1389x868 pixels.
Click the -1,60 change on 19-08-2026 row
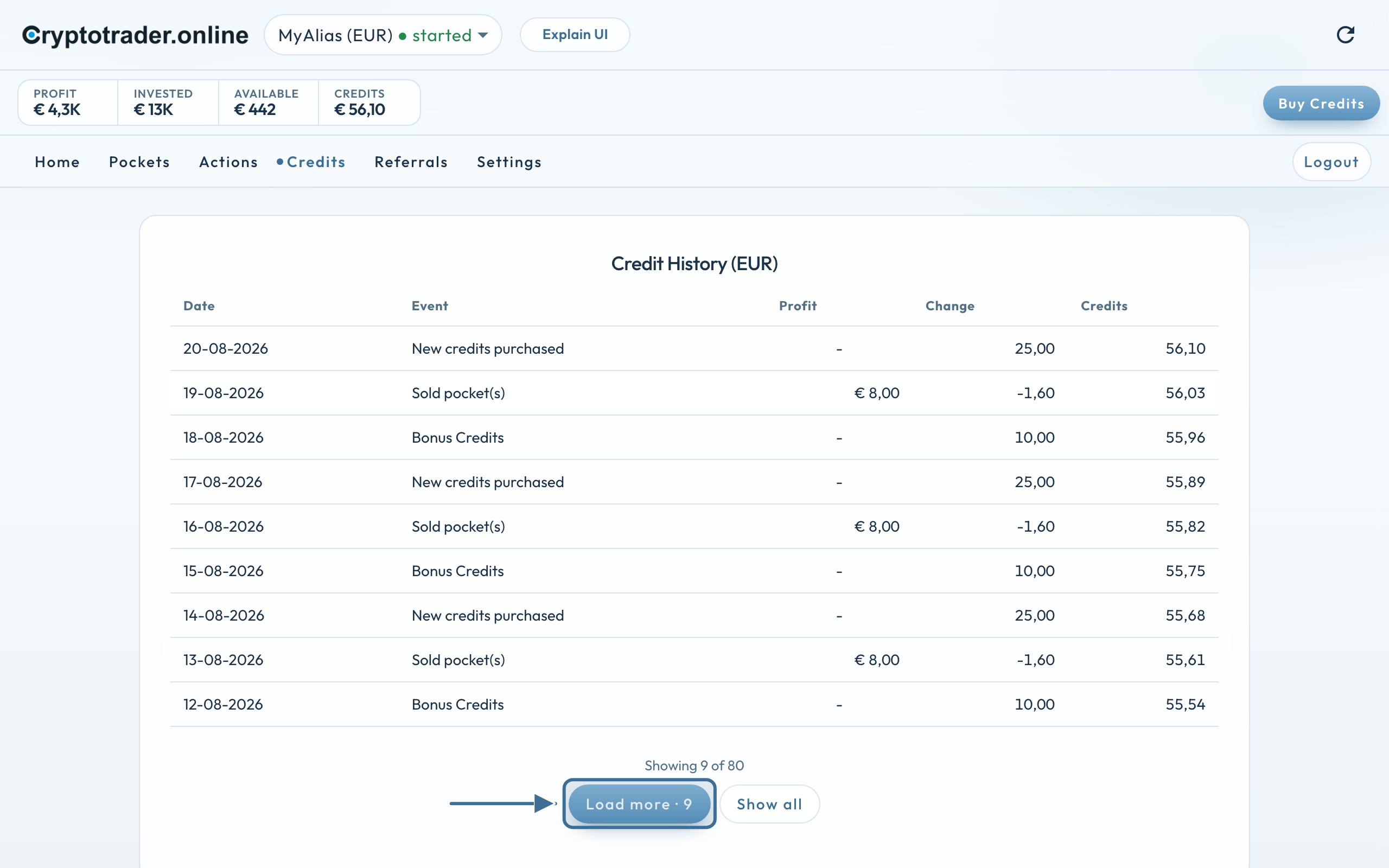[1035, 393]
